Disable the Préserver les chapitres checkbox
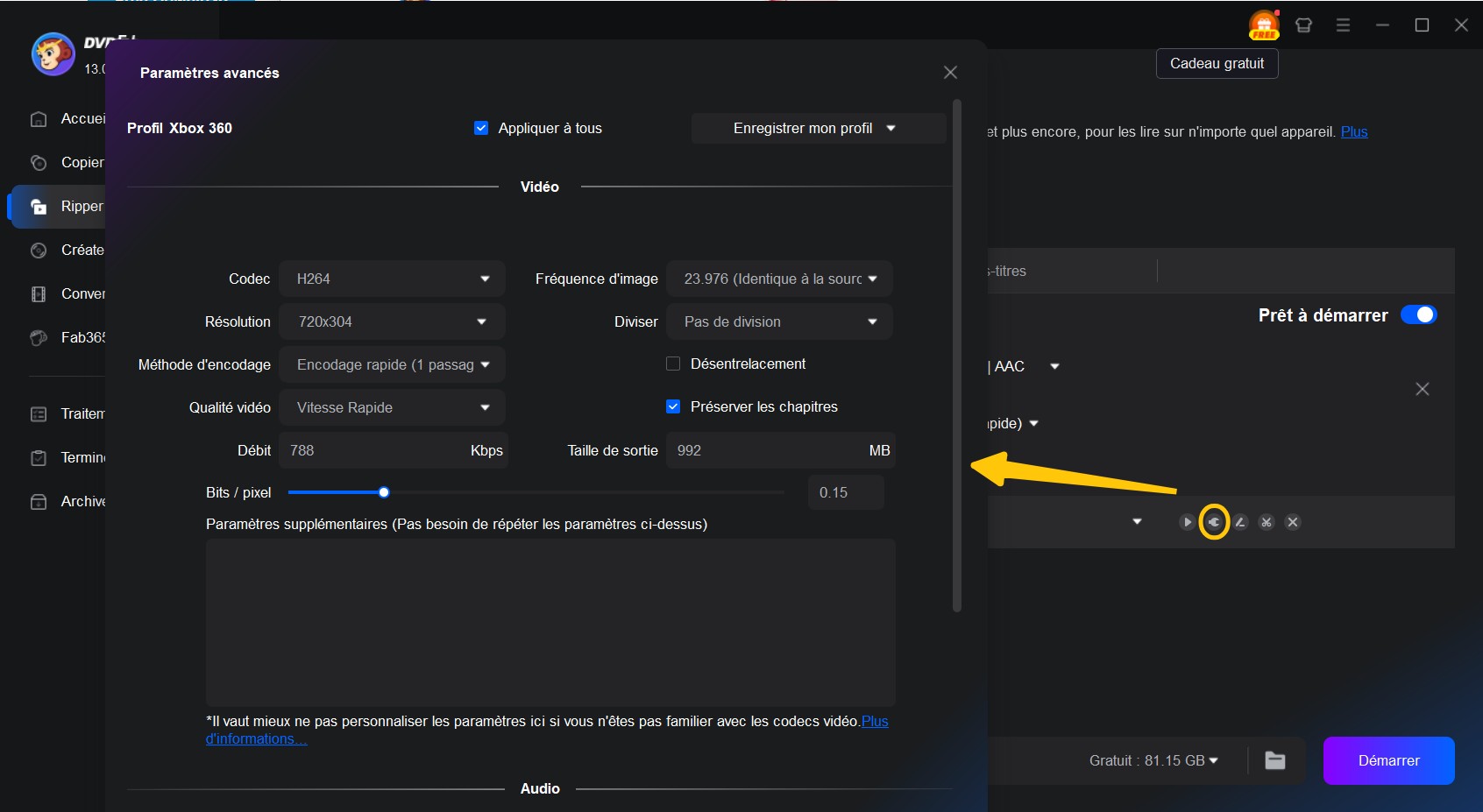1483x812 pixels. (673, 406)
